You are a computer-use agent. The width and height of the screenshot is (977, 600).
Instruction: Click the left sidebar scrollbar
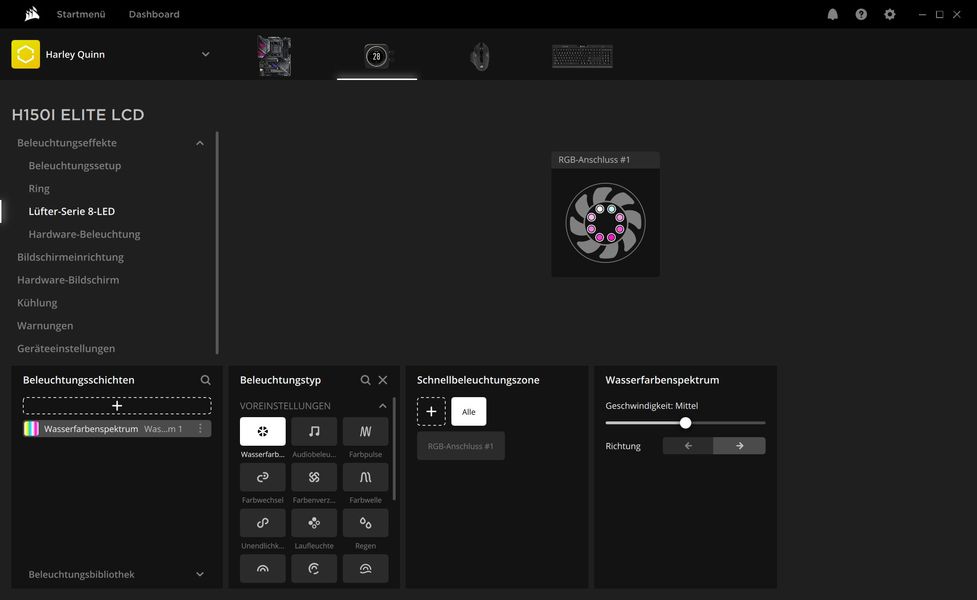point(217,243)
